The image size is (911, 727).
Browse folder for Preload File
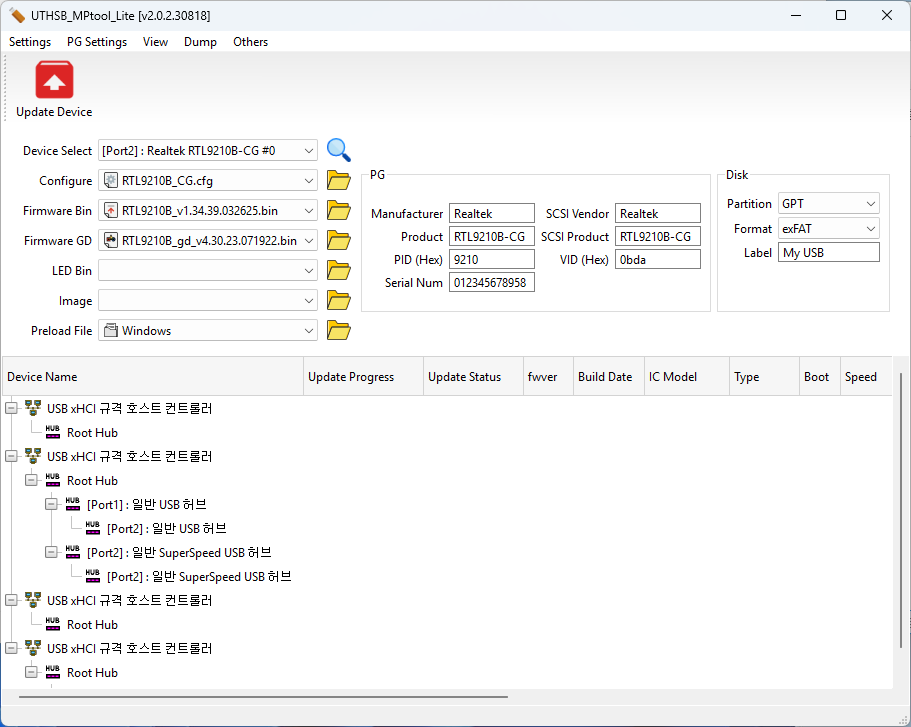pos(339,331)
